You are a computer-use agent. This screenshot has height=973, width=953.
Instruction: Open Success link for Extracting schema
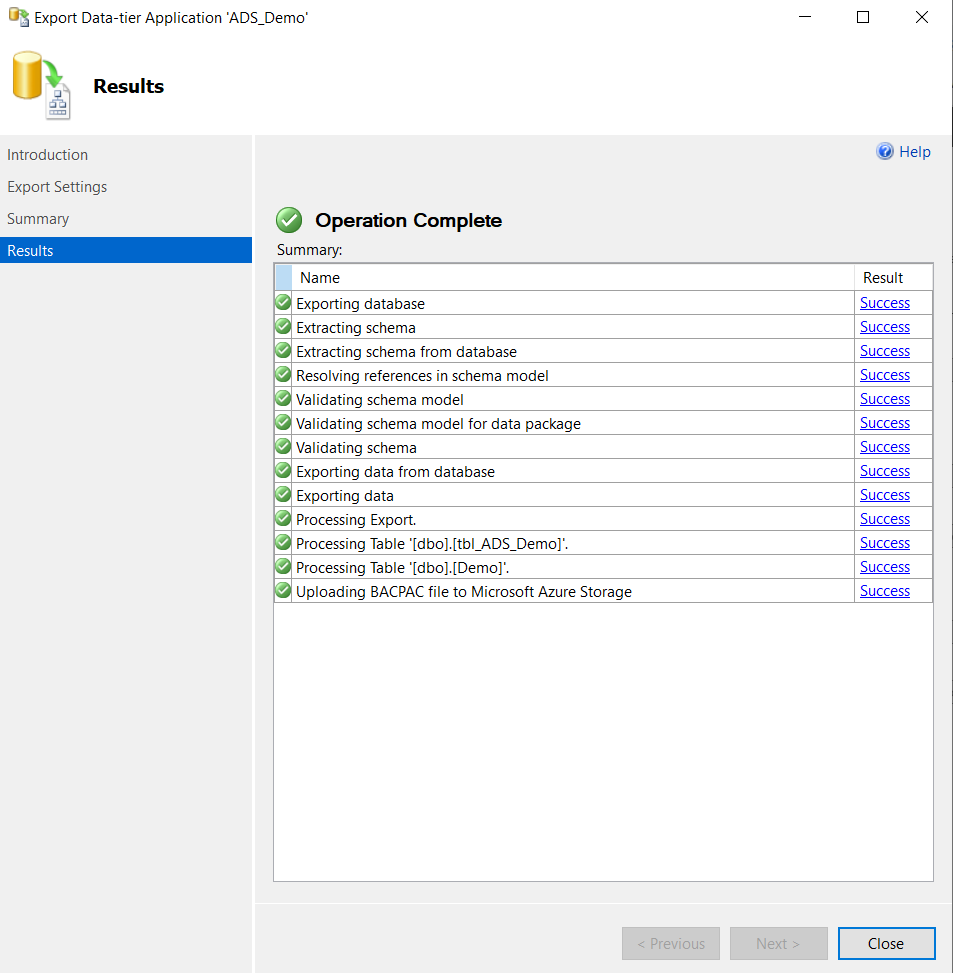pyautogui.click(x=885, y=327)
